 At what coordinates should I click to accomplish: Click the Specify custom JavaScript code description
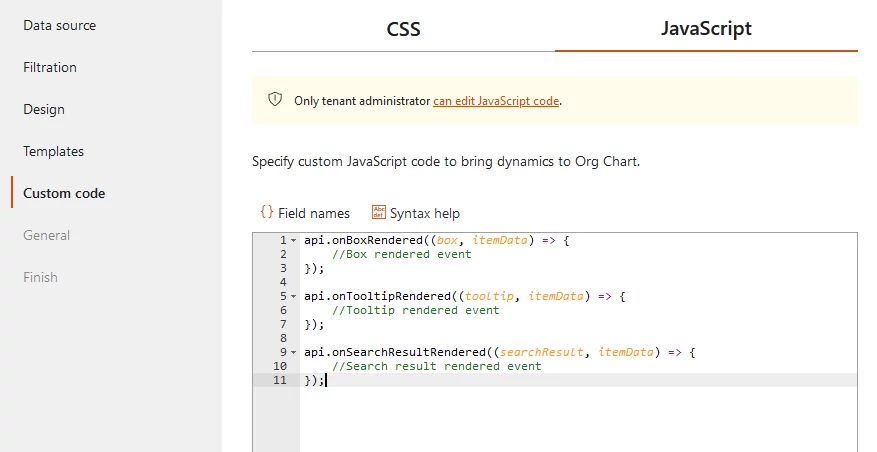[x=446, y=162]
